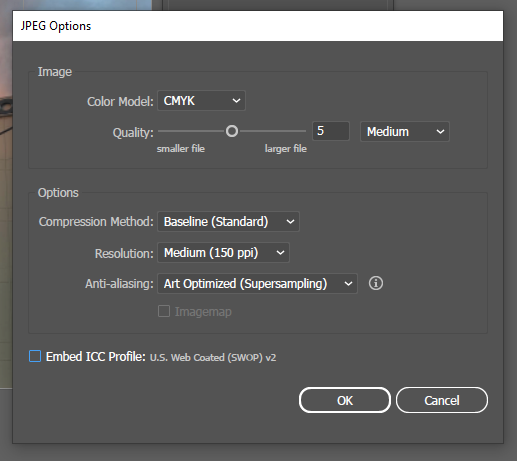Expand the Compression Method dropdown

[228, 222]
